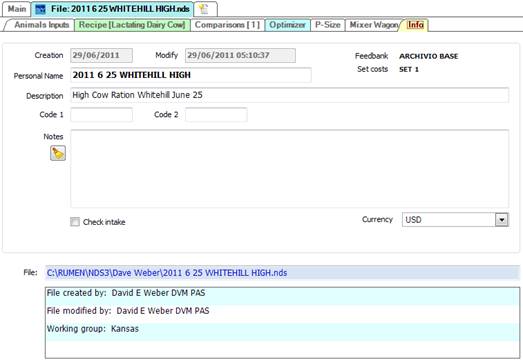The width and height of the screenshot is (523, 362).
Task: Click the broom icon beside Notes
Action: (58, 153)
